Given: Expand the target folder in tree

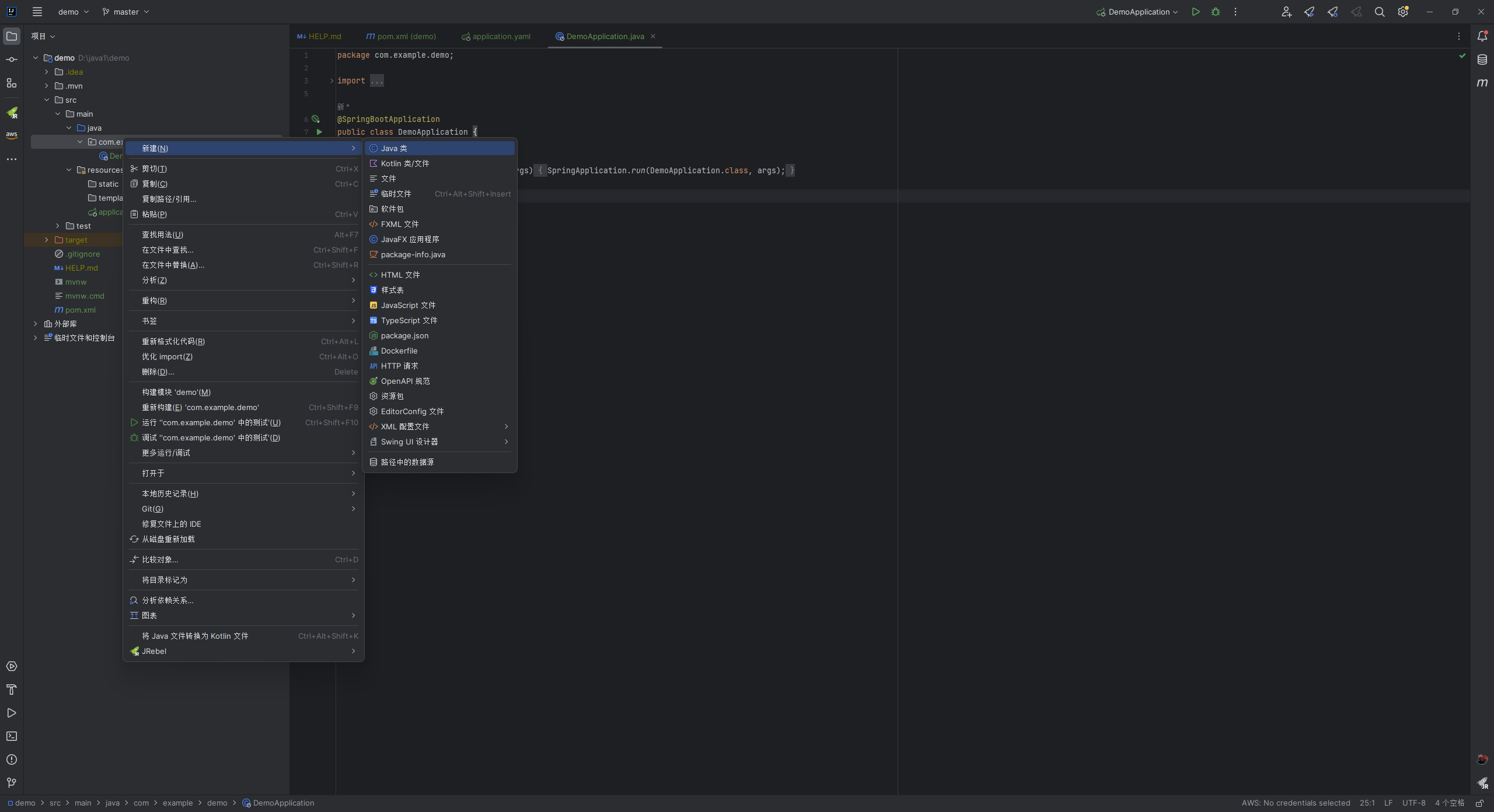Looking at the screenshot, I should click(47, 240).
